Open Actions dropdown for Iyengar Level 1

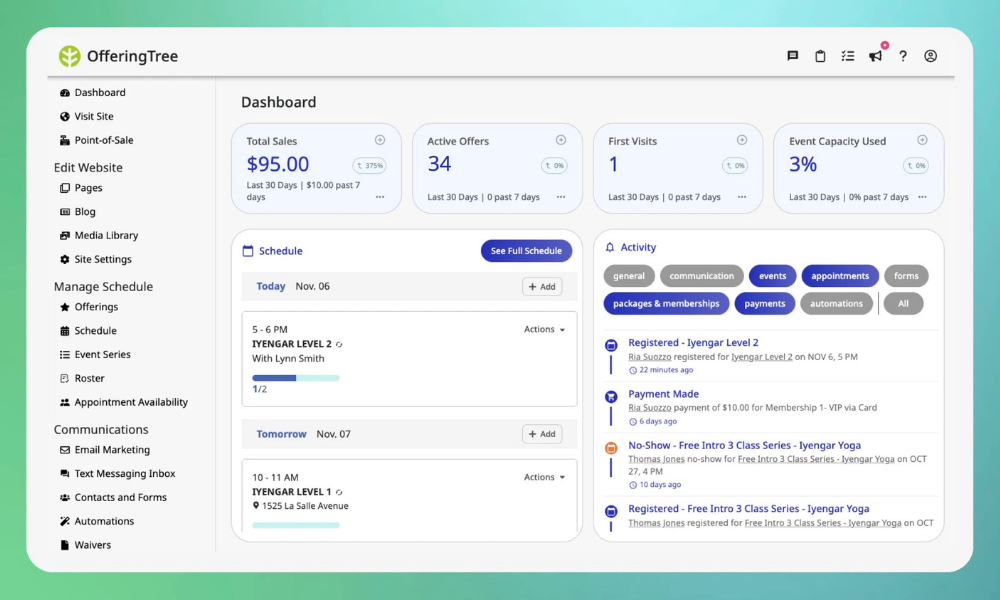(x=544, y=477)
